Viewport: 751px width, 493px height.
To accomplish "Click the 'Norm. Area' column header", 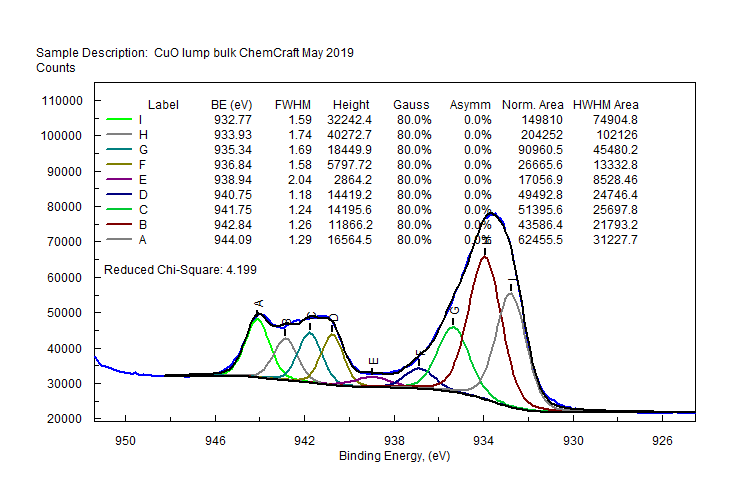I will 532,105.
